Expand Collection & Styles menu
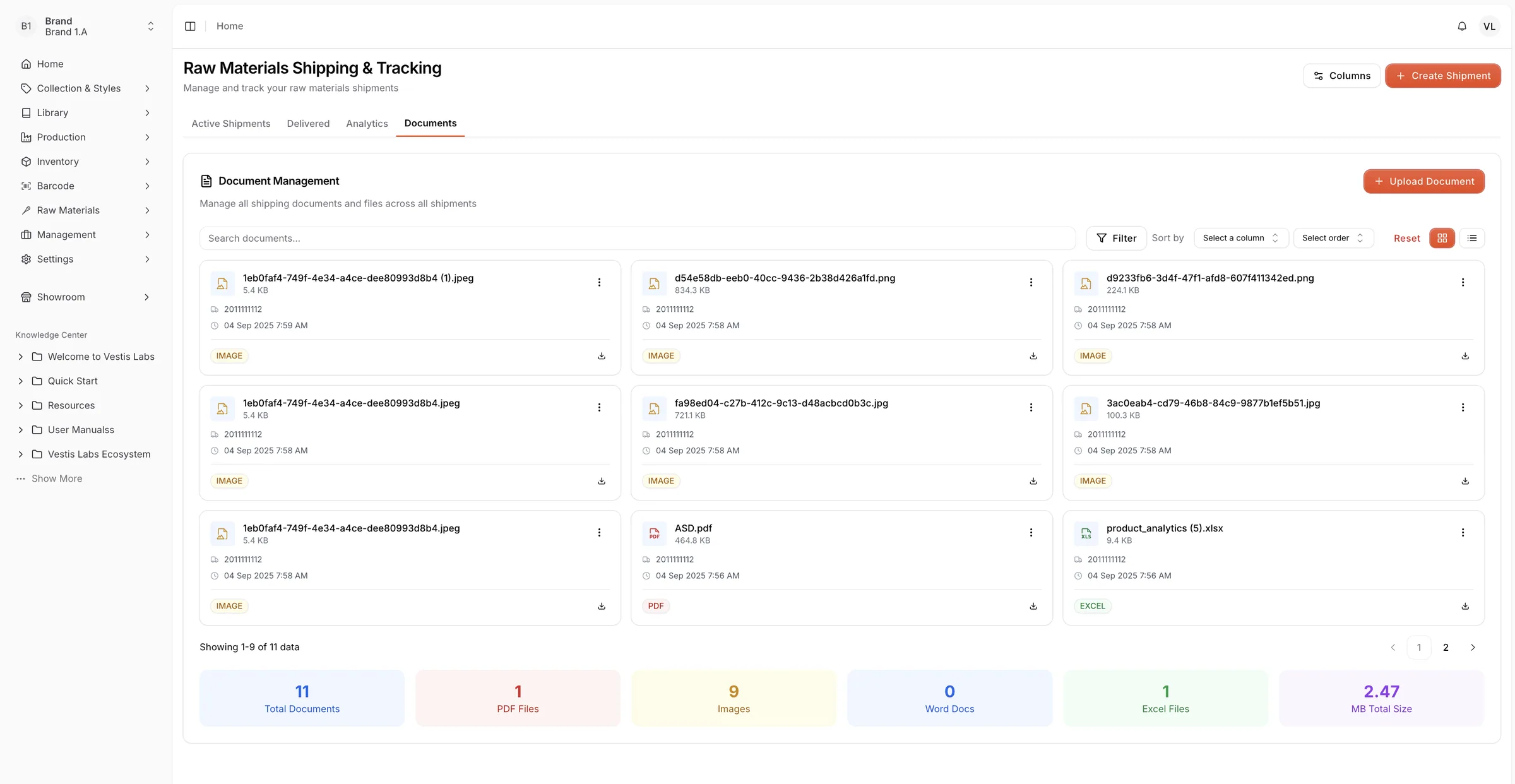 (x=86, y=88)
